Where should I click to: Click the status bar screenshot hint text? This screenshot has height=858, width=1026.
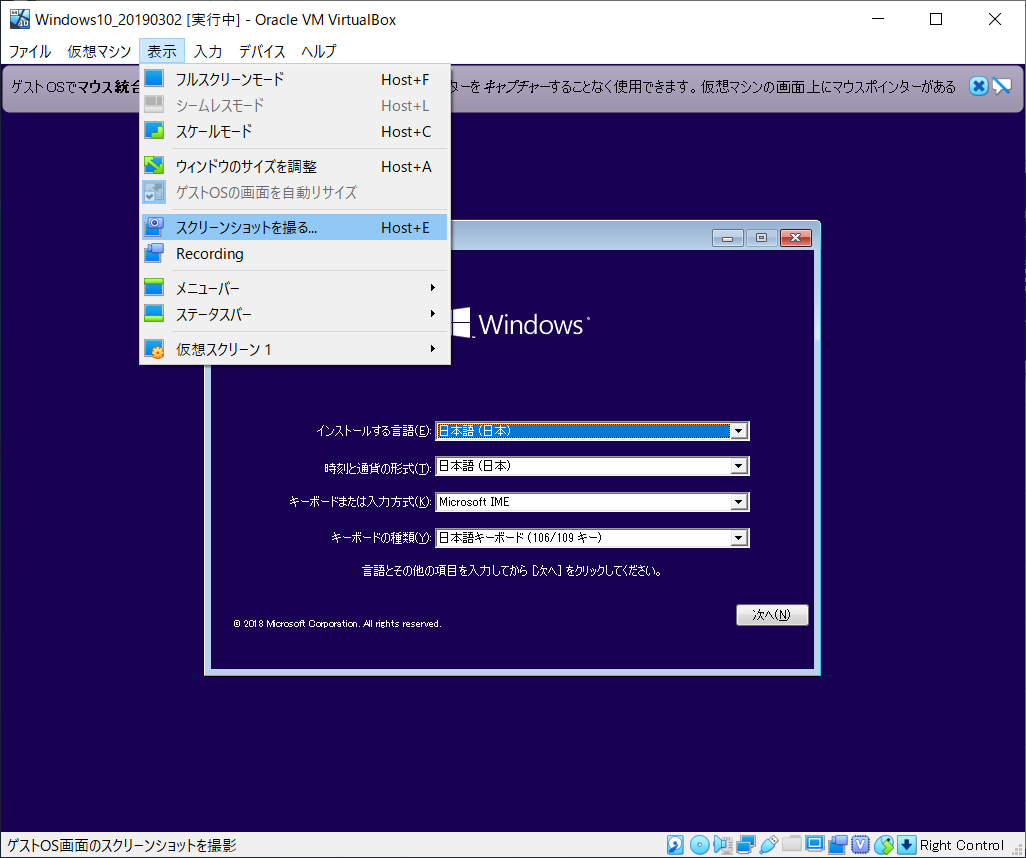pos(122,845)
